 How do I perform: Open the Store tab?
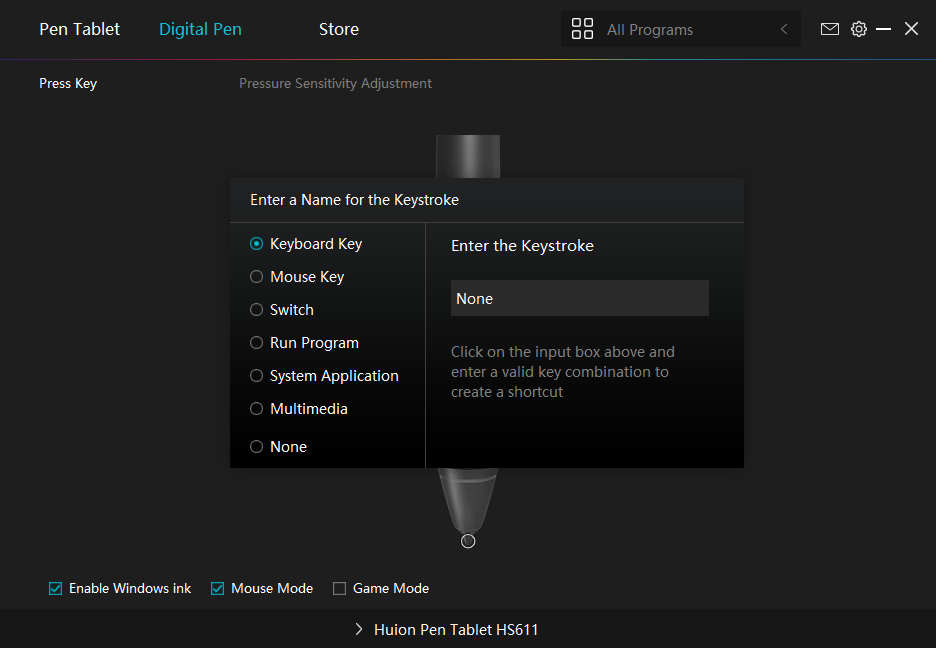(338, 29)
